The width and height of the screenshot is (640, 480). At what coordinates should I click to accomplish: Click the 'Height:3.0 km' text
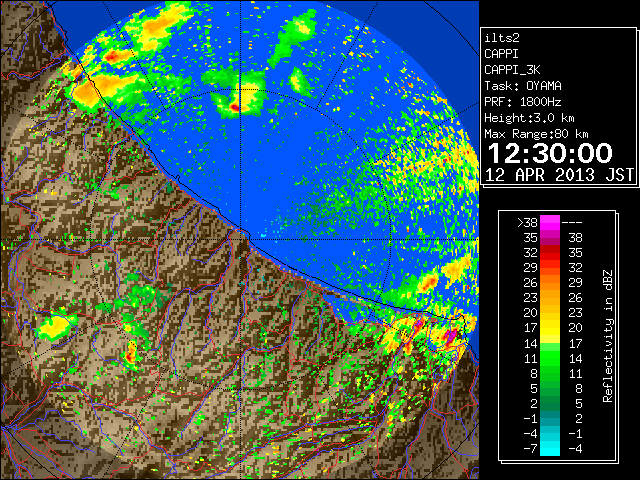(529, 118)
